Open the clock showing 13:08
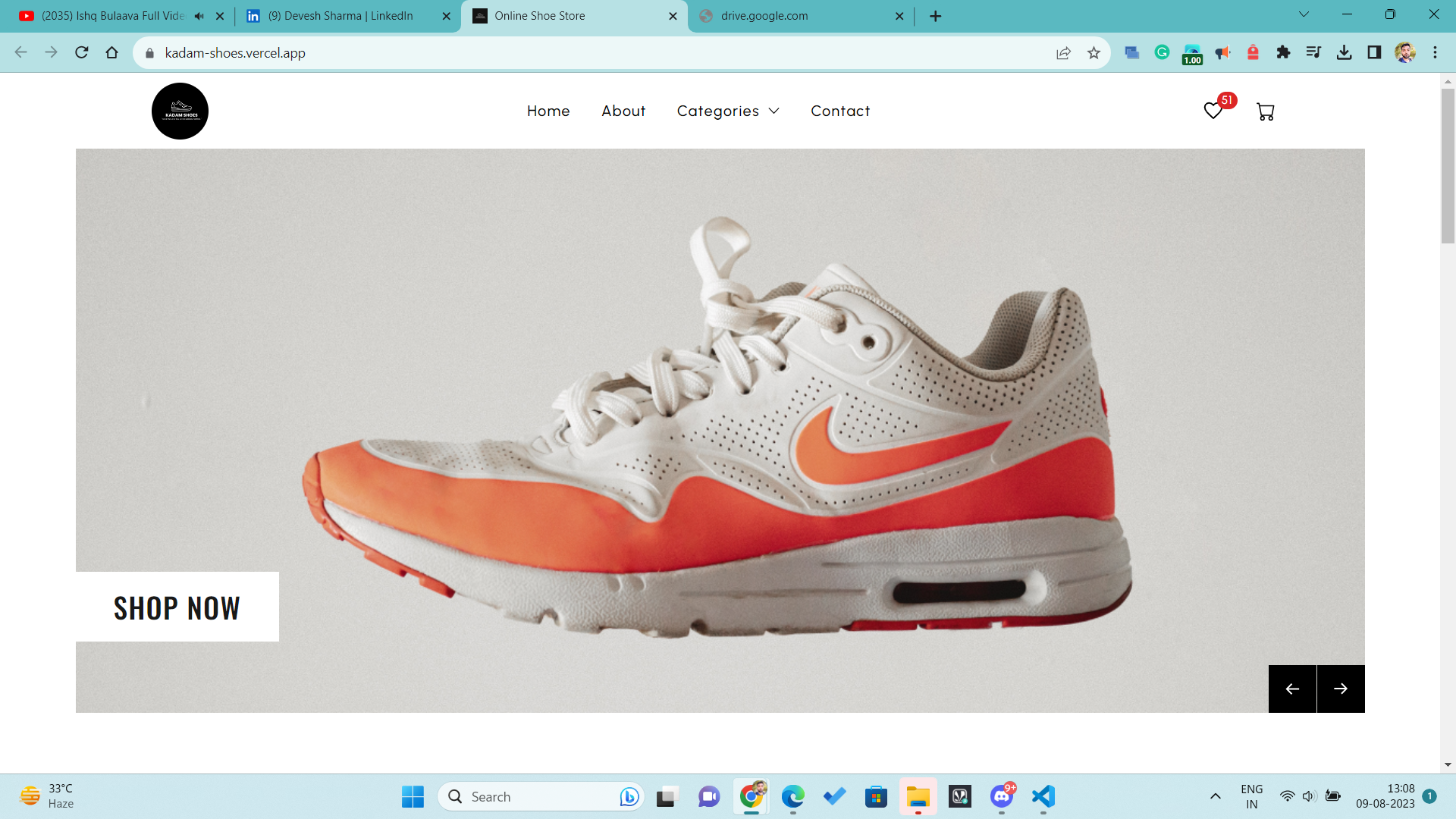The width and height of the screenshot is (1456, 819). [1385, 796]
